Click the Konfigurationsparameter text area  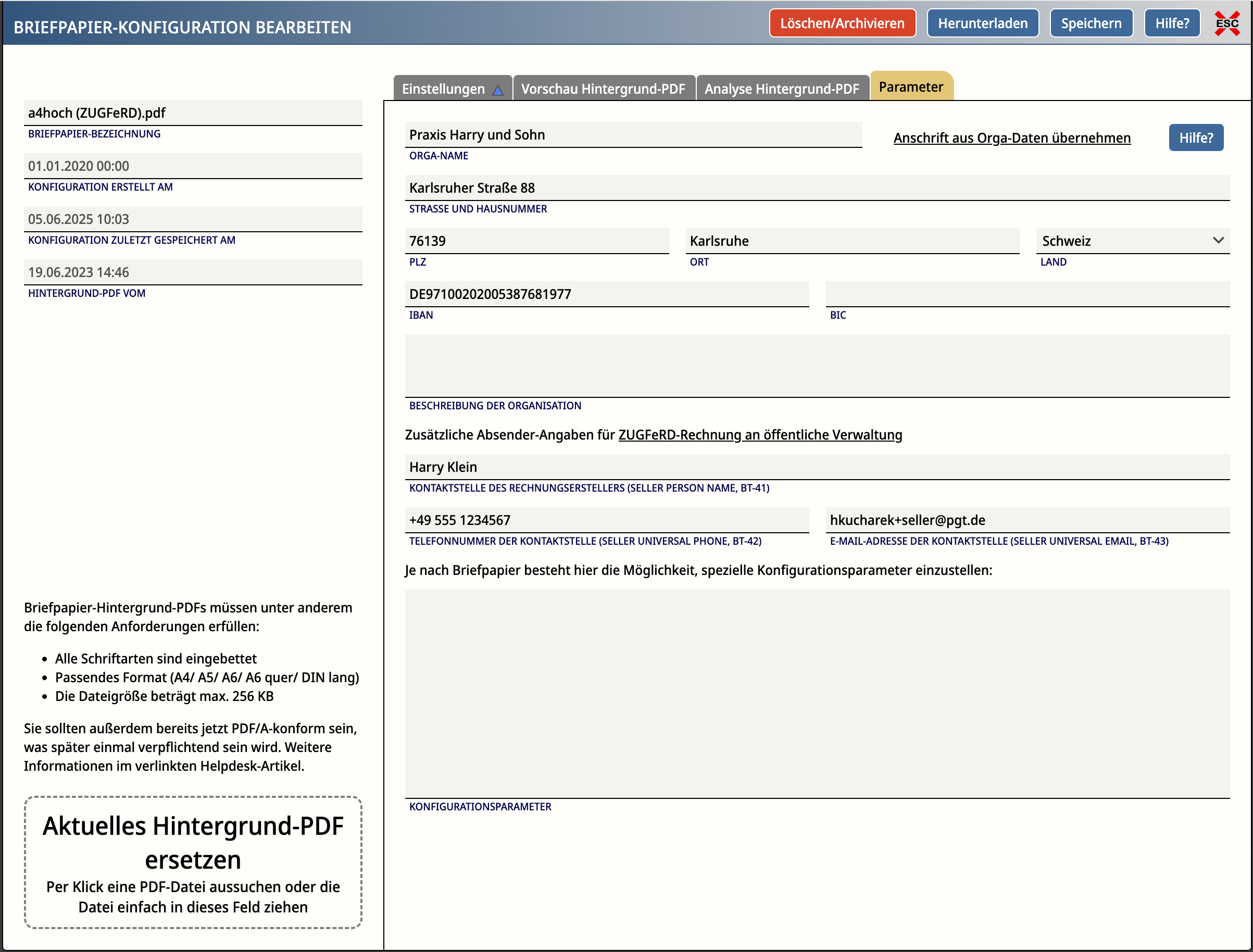click(817, 694)
